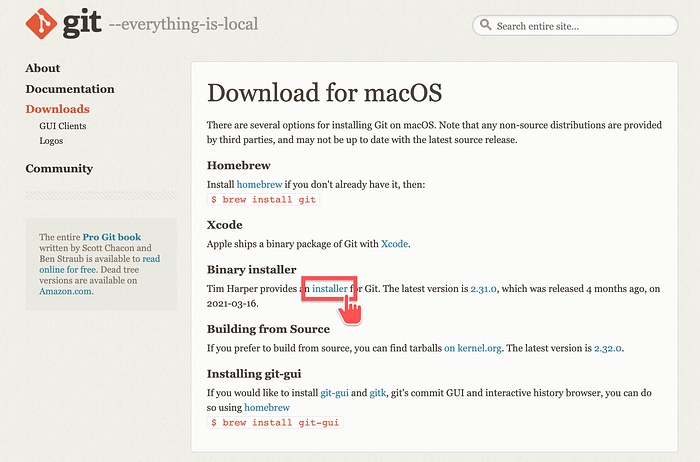Select Downloads in the sidebar
The width and height of the screenshot is (700, 462).
57,108
